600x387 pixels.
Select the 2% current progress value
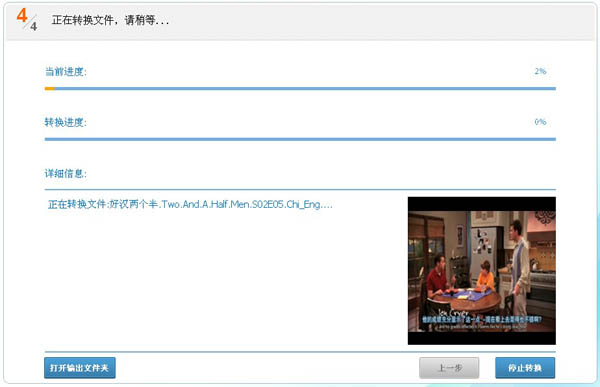tap(540, 71)
